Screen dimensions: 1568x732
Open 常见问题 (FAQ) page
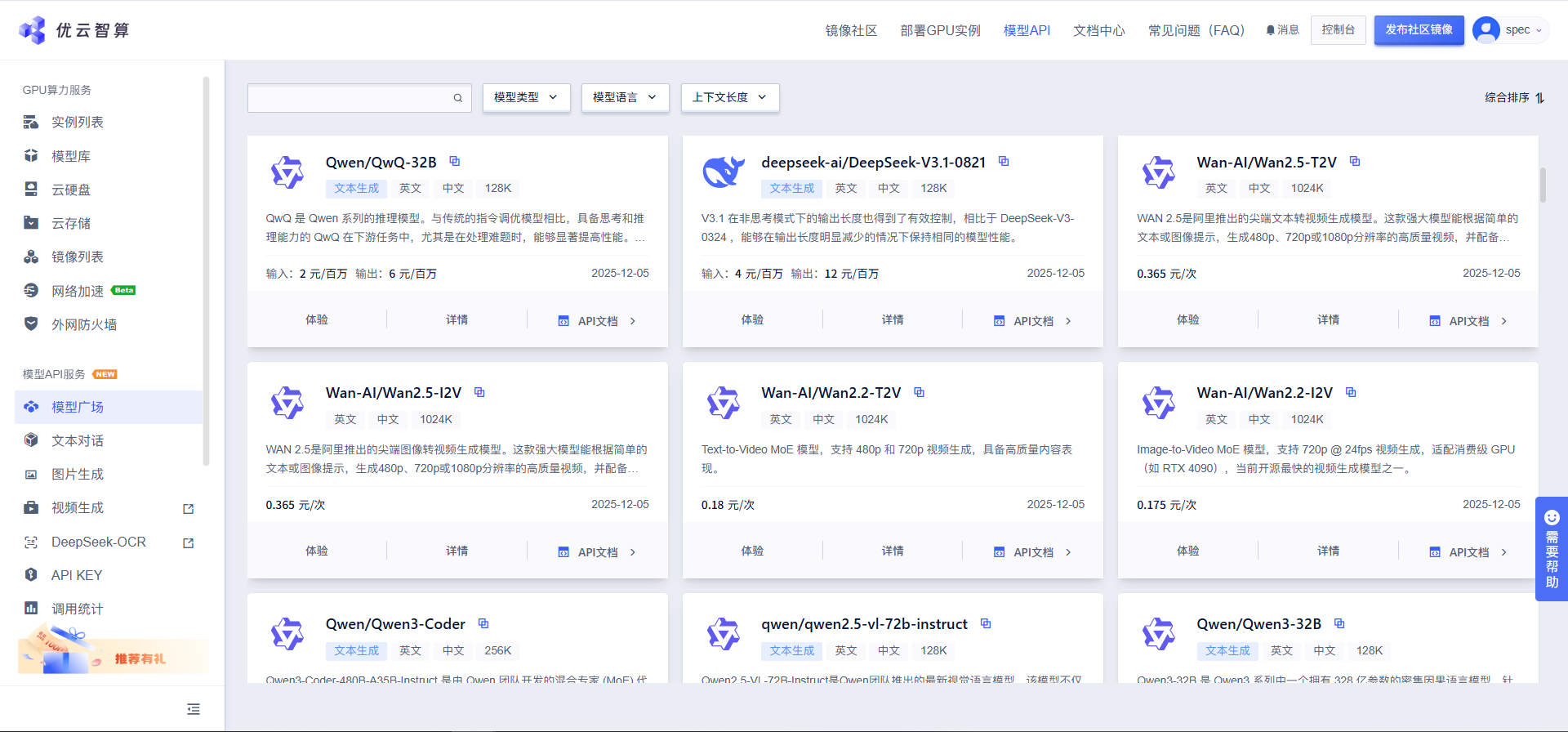1196,30
